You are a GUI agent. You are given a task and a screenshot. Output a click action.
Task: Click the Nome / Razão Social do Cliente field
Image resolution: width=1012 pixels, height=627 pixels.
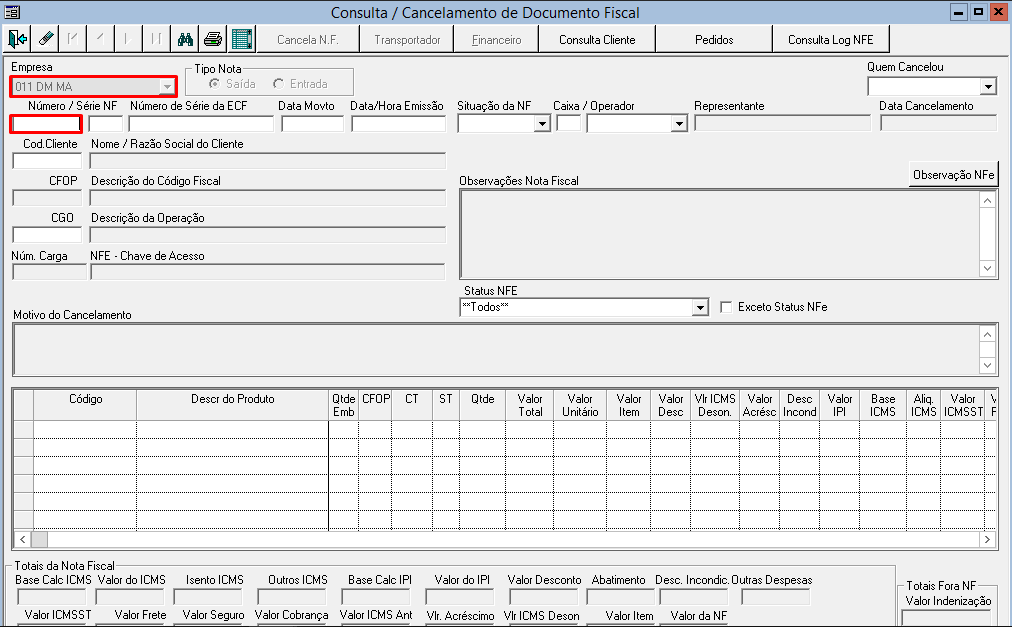pos(268,161)
